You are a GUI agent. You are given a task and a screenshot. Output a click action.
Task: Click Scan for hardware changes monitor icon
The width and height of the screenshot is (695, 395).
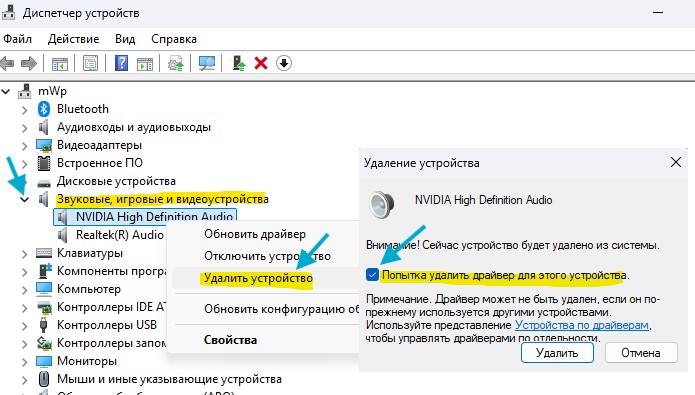(207, 63)
